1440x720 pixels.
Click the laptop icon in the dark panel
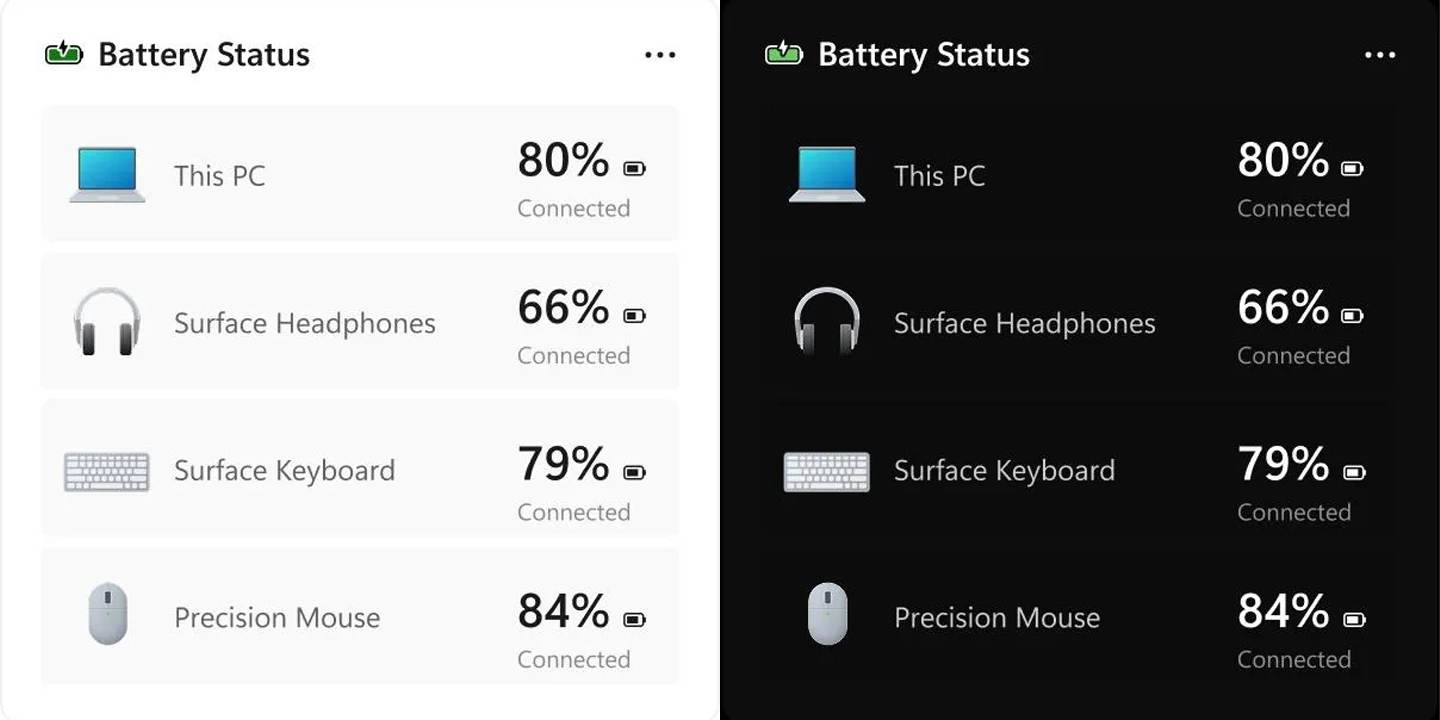coord(827,175)
